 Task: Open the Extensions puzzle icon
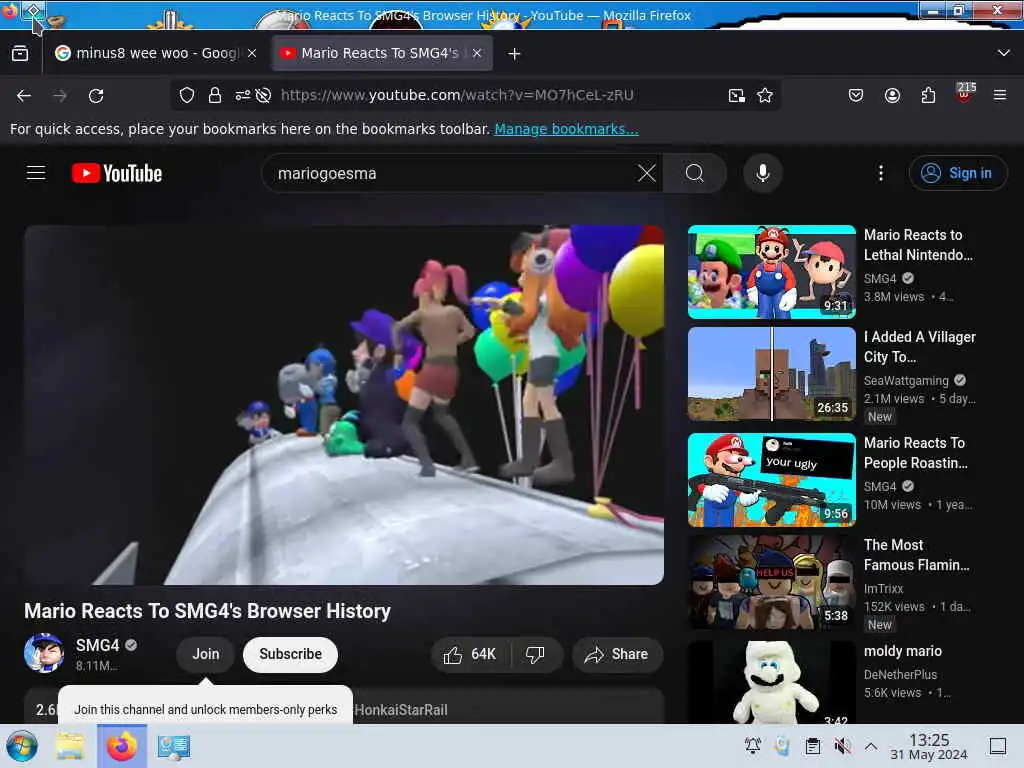pos(928,95)
